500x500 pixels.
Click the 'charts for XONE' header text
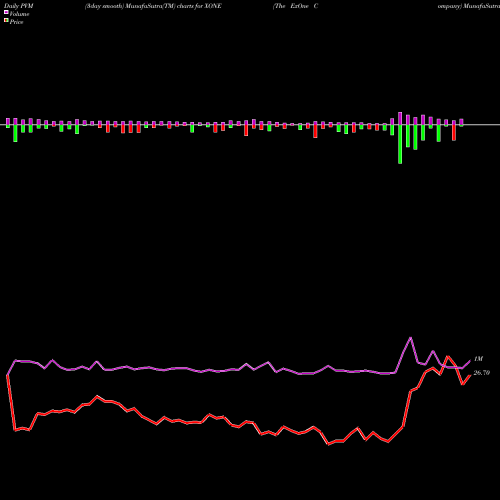click(199, 6)
